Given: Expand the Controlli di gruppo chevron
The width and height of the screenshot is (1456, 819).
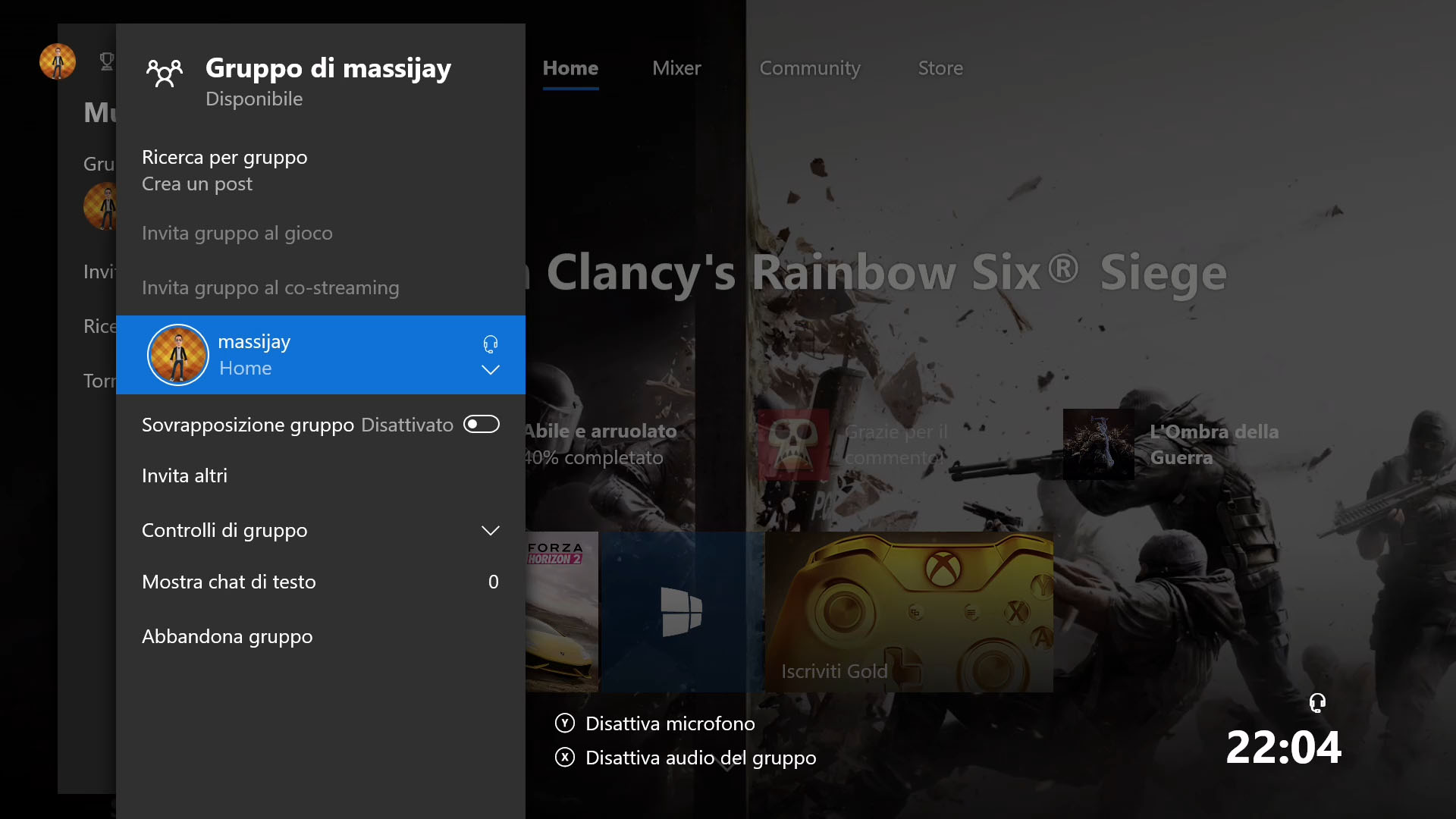Looking at the screenshot, I should 491,531.
